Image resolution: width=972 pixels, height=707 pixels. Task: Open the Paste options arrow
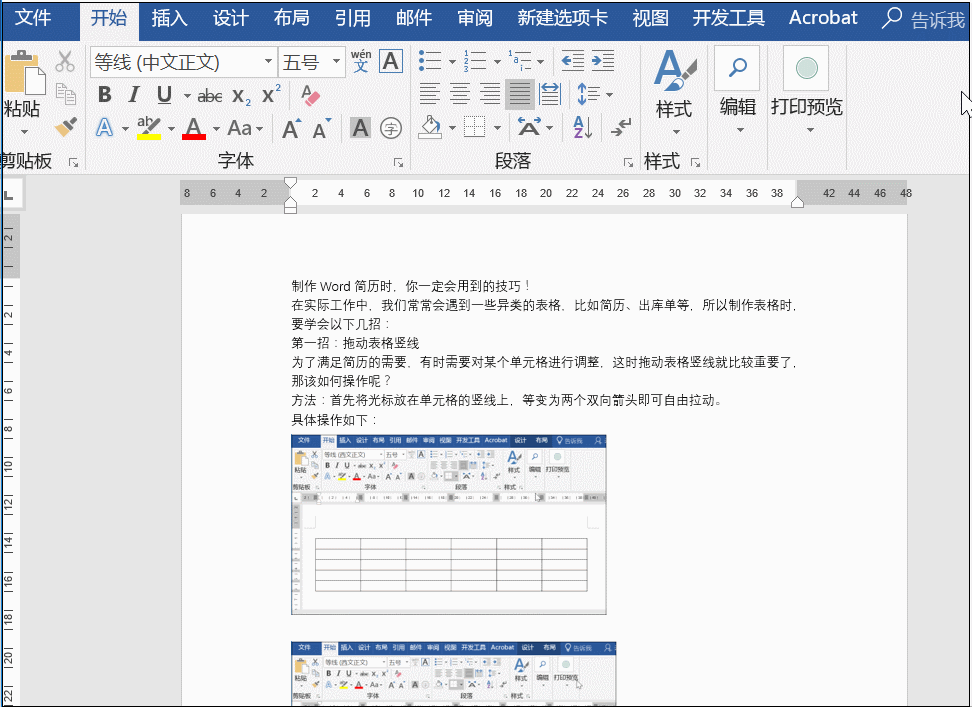tap(24, 131)
